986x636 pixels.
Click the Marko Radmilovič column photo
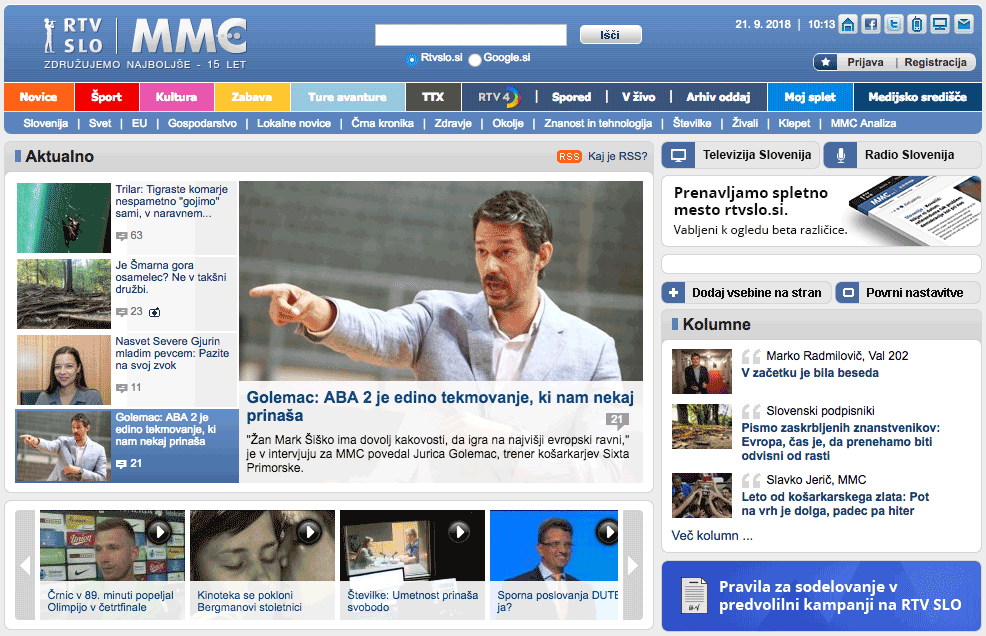[702, 371]
